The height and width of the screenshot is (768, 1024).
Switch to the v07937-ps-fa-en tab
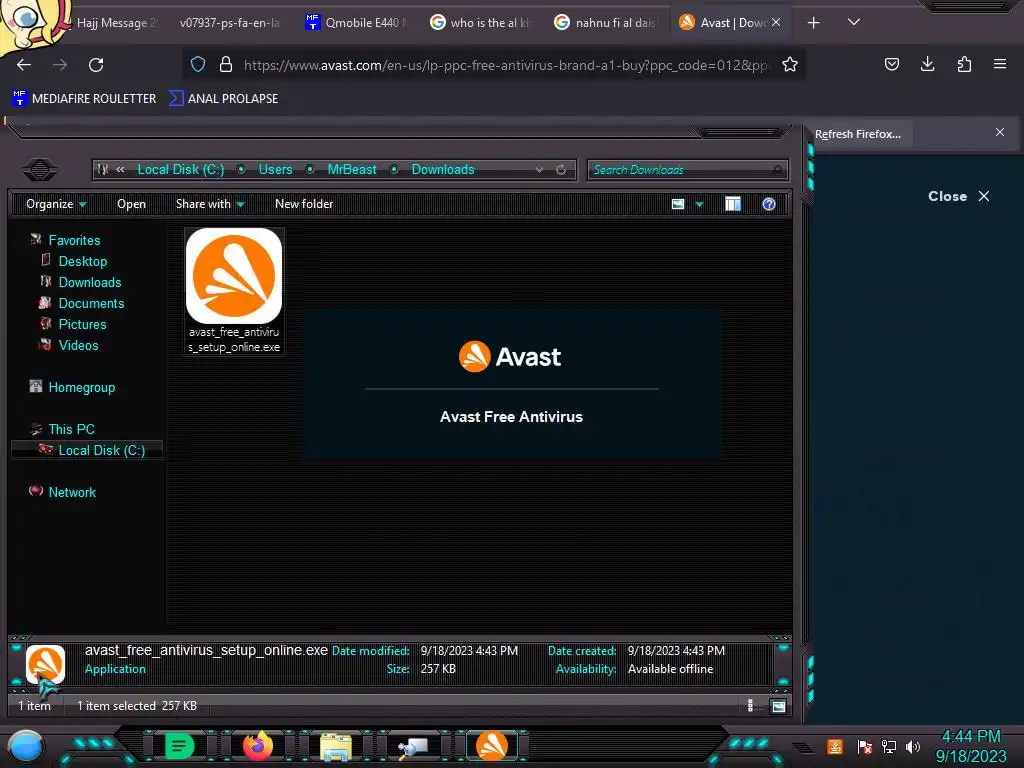[x=229, y=23]
